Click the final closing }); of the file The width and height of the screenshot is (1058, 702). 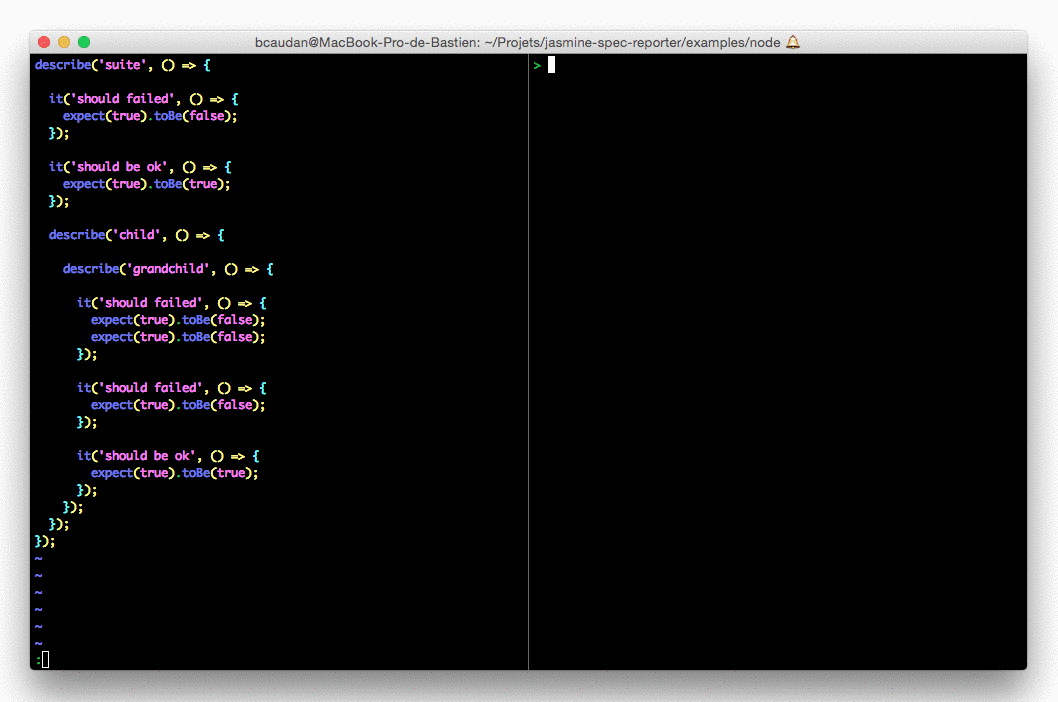coord(45,541)
